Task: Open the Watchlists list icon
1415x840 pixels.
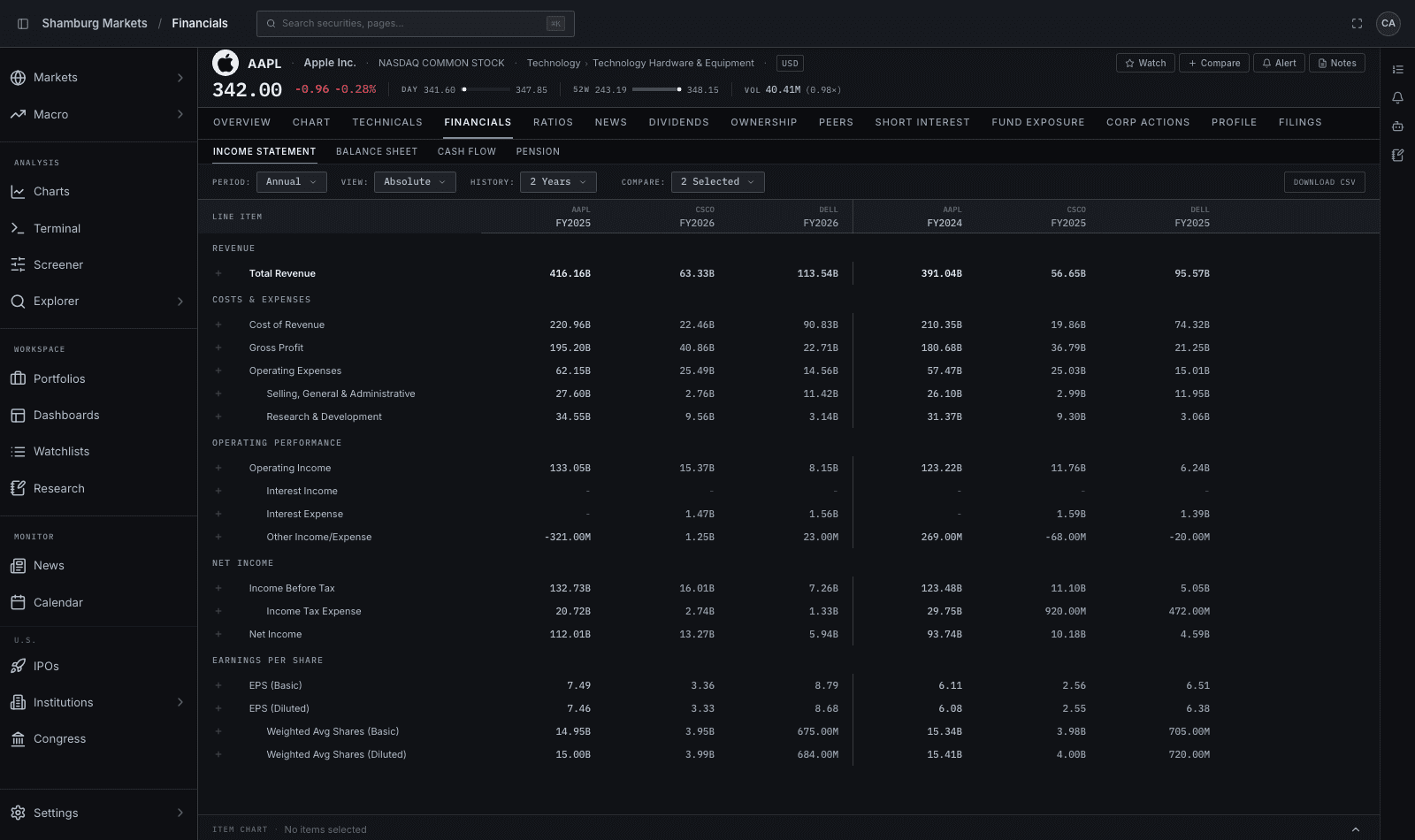Action: pos(18,451)
